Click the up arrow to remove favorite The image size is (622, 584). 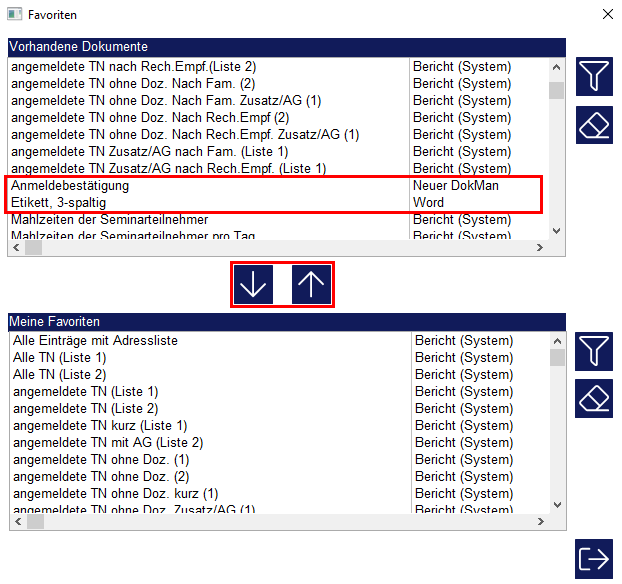[x=311, y=285]
